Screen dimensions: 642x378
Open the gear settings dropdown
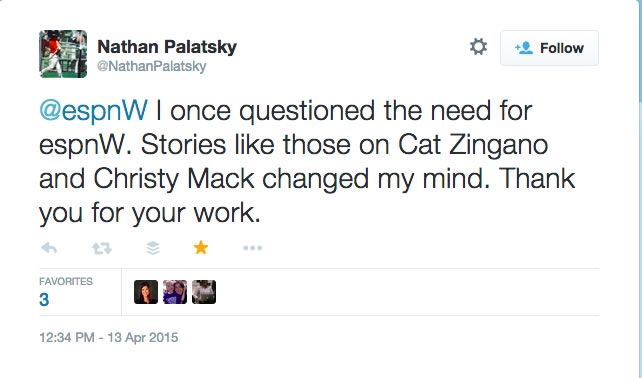pyautogui.click(x=478, y=47)
